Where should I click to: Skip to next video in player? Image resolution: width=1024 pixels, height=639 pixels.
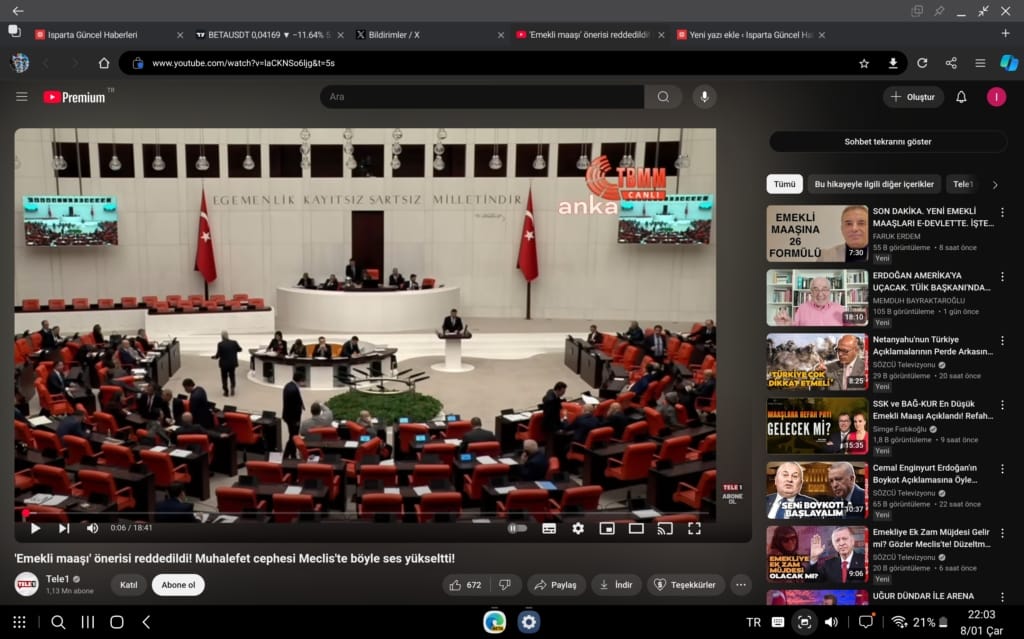[x=64, y=528]
